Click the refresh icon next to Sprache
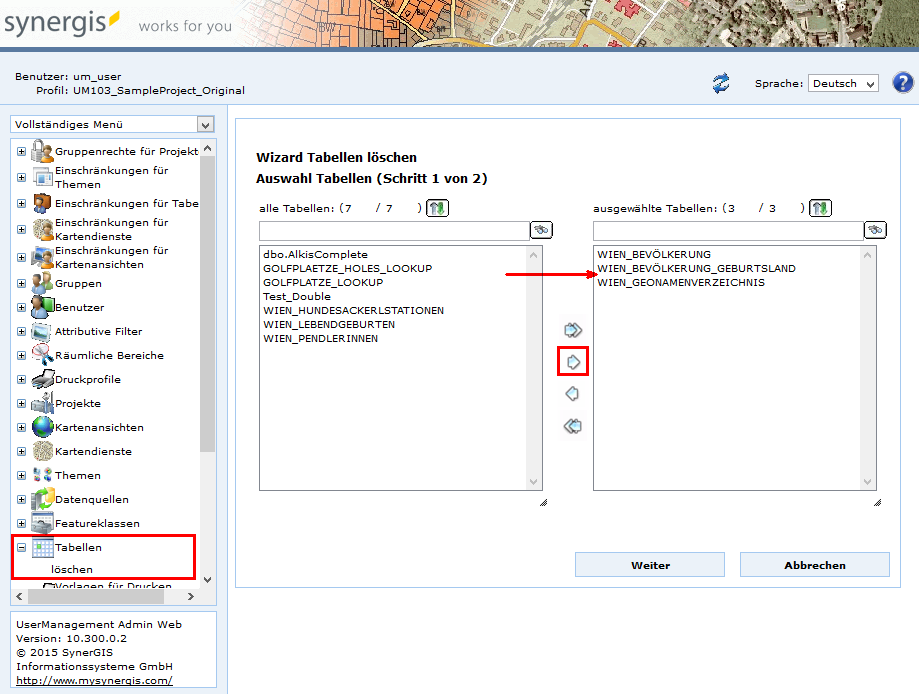The width and height of the screenshot is (919, 694). point(721,83)
